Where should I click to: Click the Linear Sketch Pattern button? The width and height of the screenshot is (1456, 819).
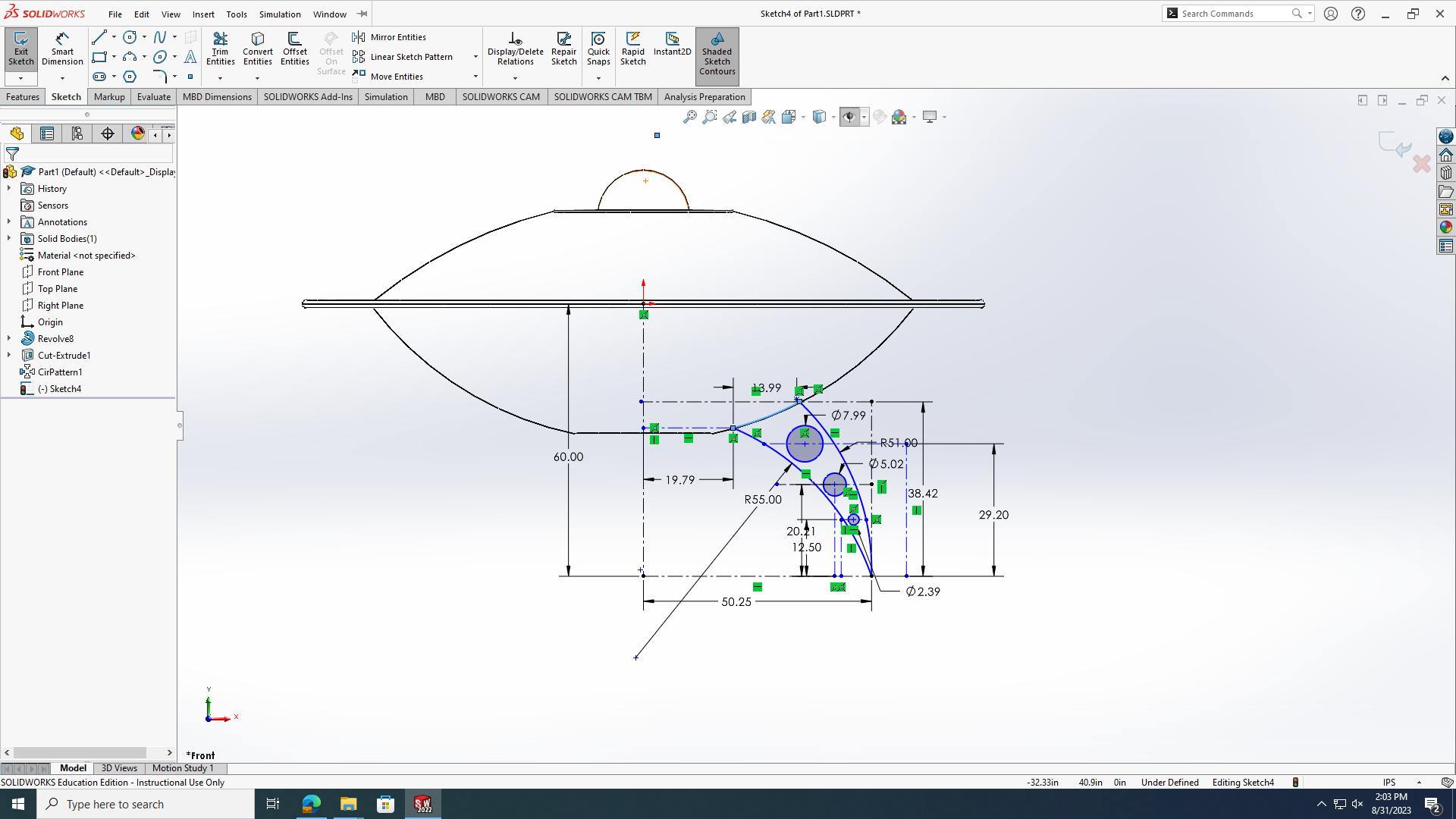403,57
